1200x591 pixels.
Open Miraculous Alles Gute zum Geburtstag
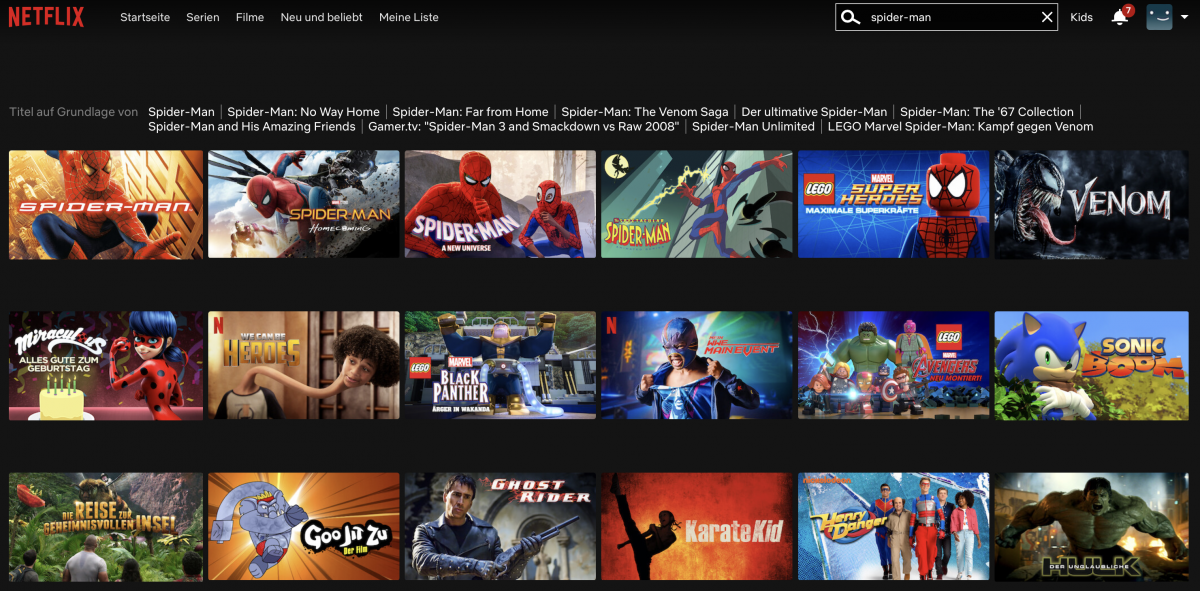(x=106, y=365)
